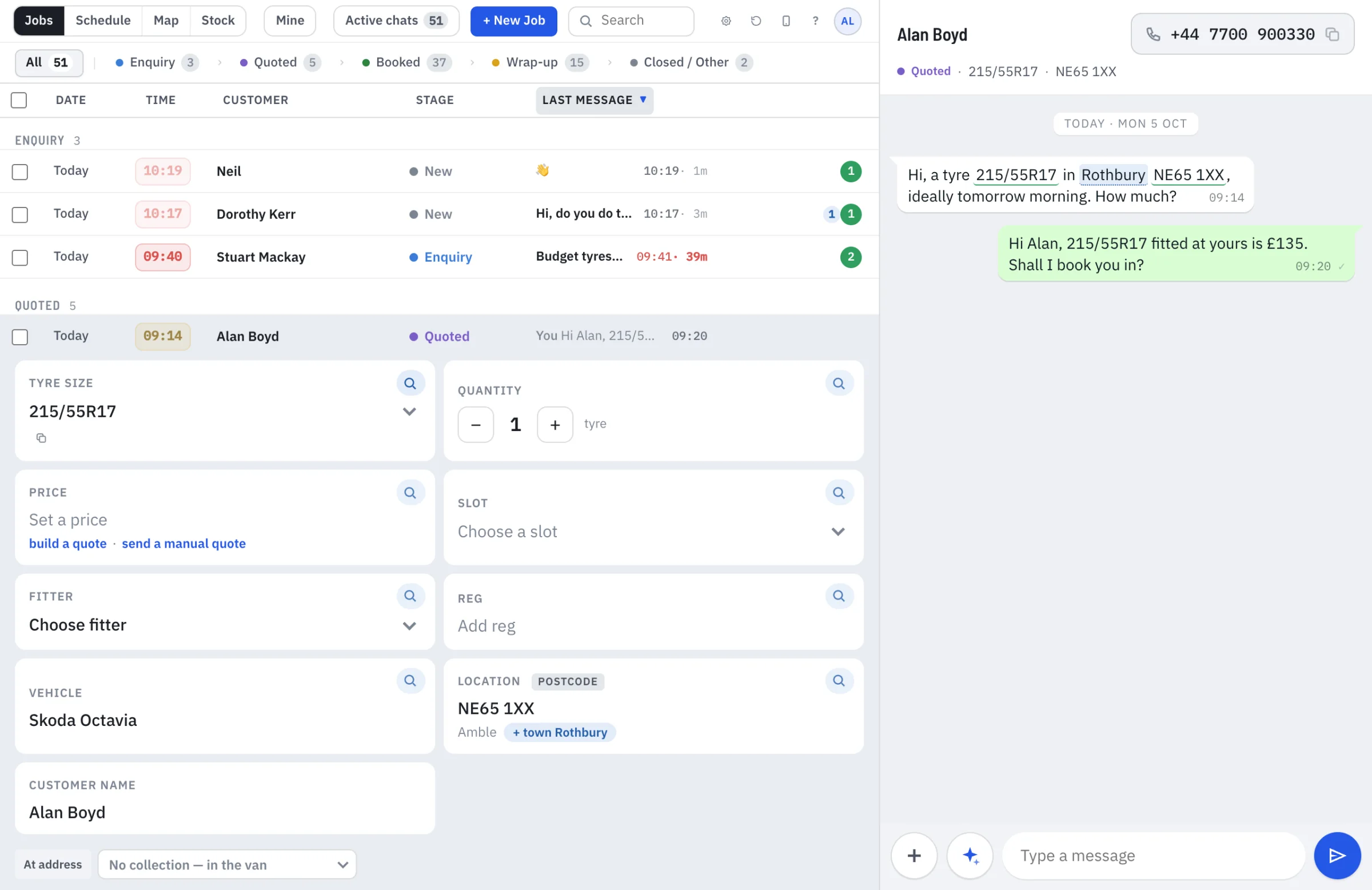1372x890 pixels.
Task: Click the refresh icon in top bar
Action: point(756,21)
